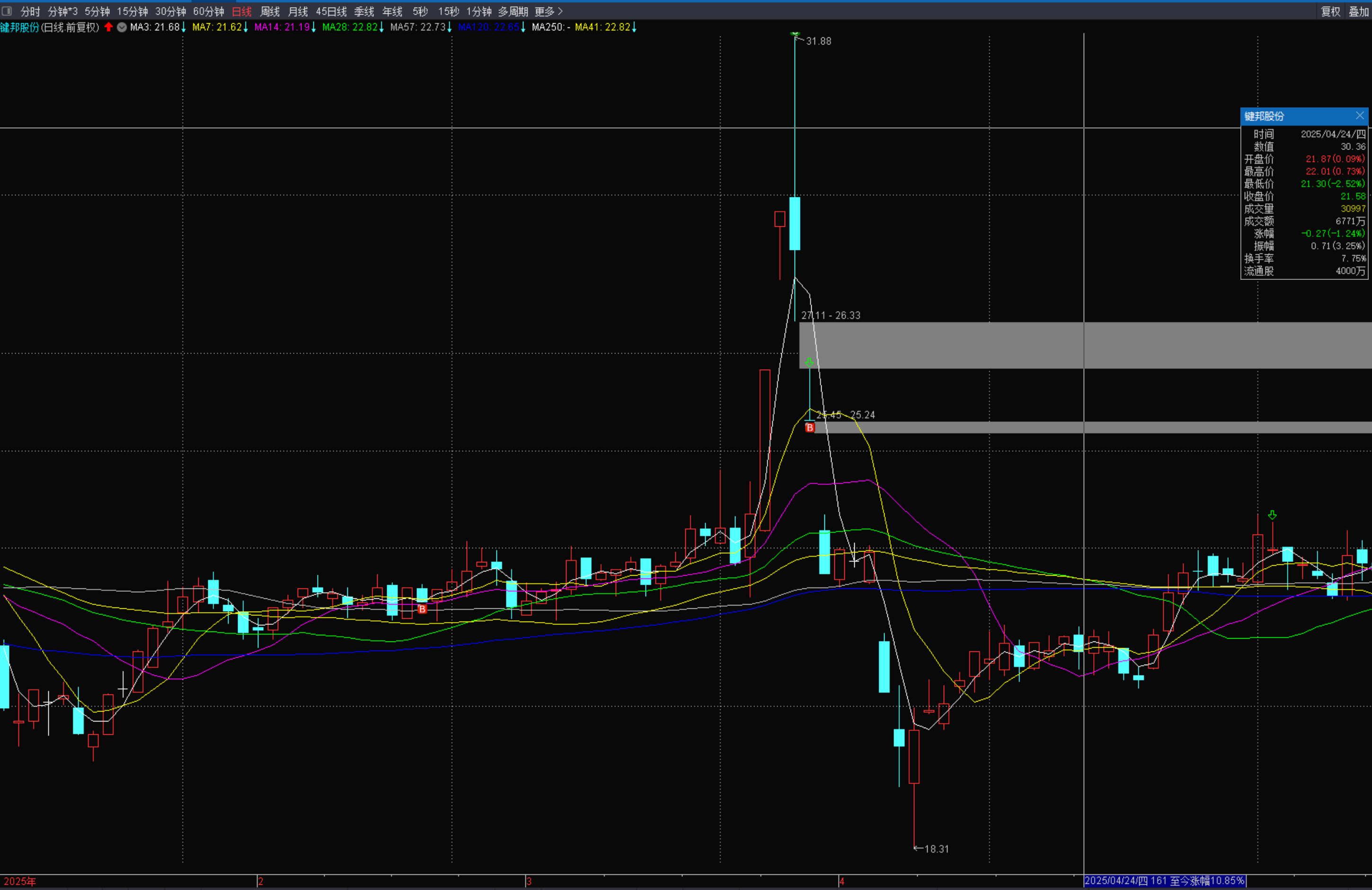
Task: Switch to the 周线 weekly tab
Action: [x=270, y=11]
